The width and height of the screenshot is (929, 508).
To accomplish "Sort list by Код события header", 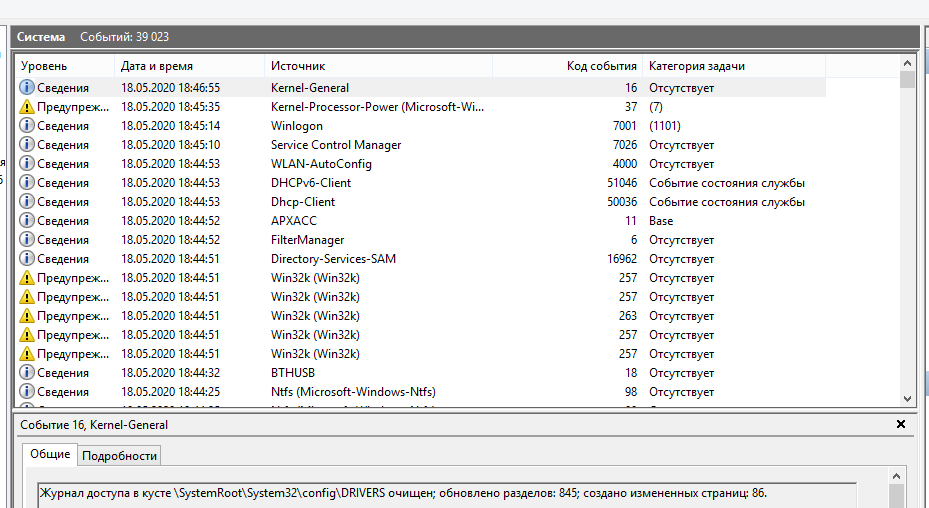I will pos(568,66).
